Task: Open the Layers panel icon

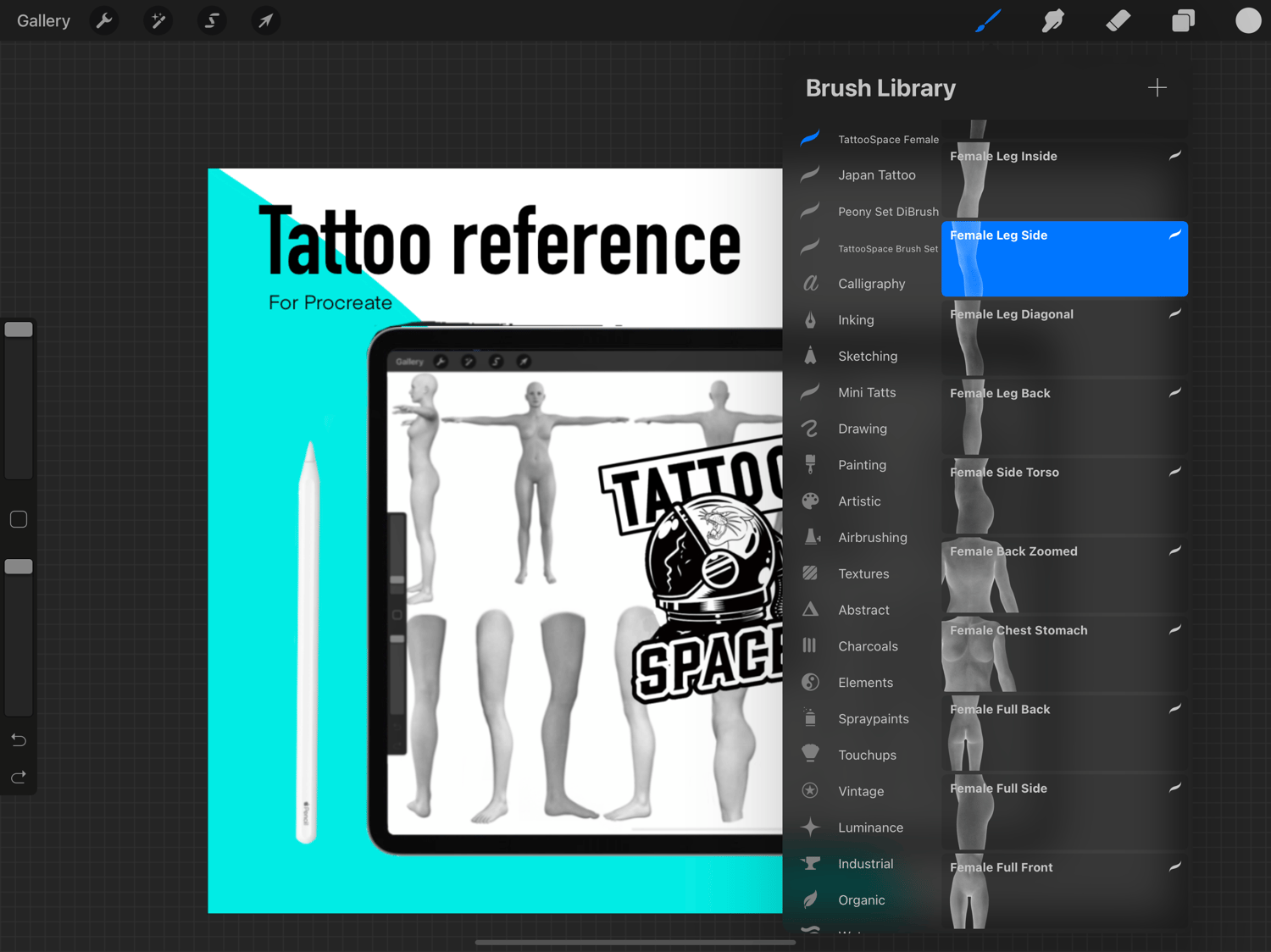Action: tap(1183, 20)
